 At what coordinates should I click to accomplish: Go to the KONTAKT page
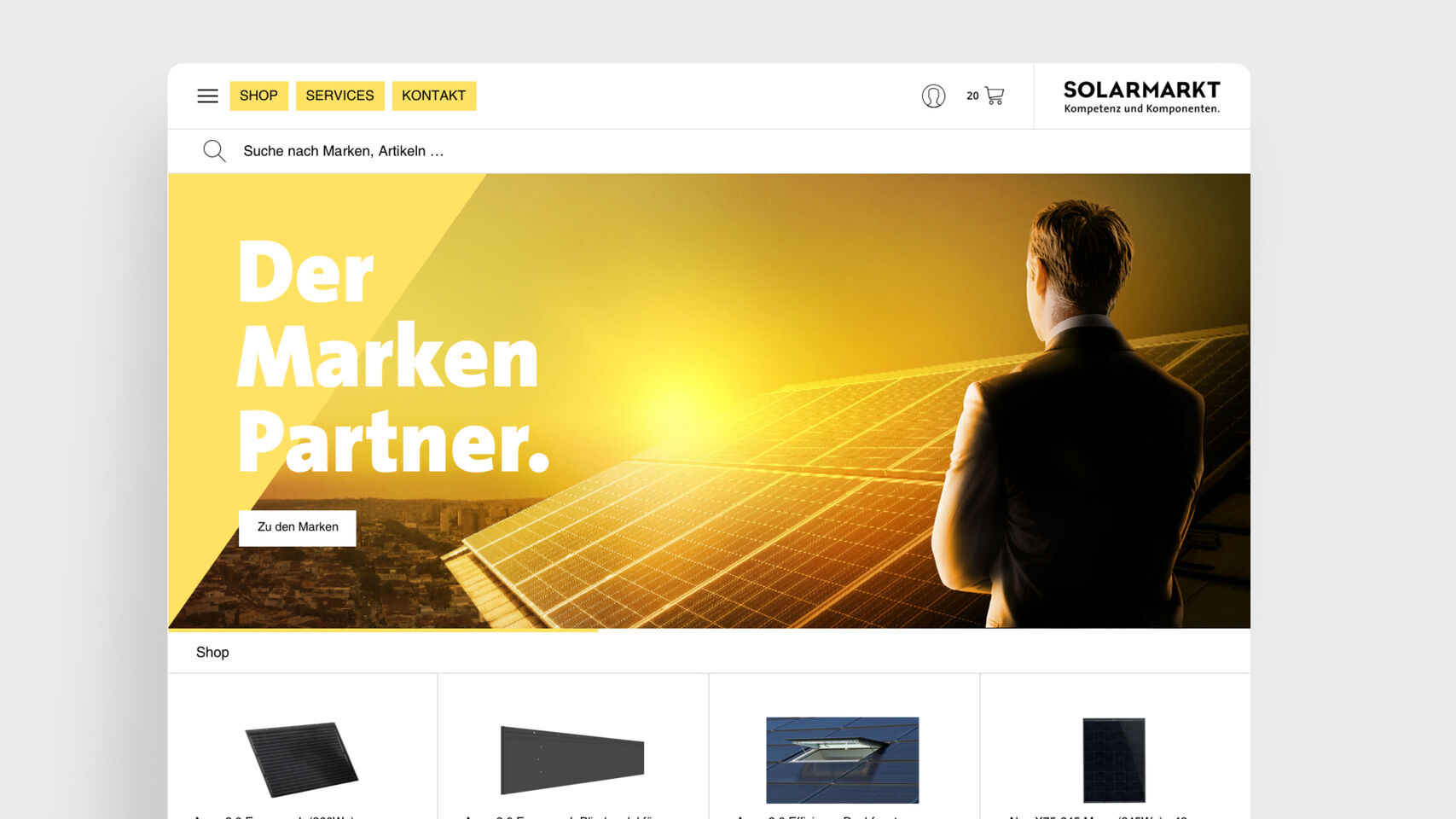[x=433, y=96]
